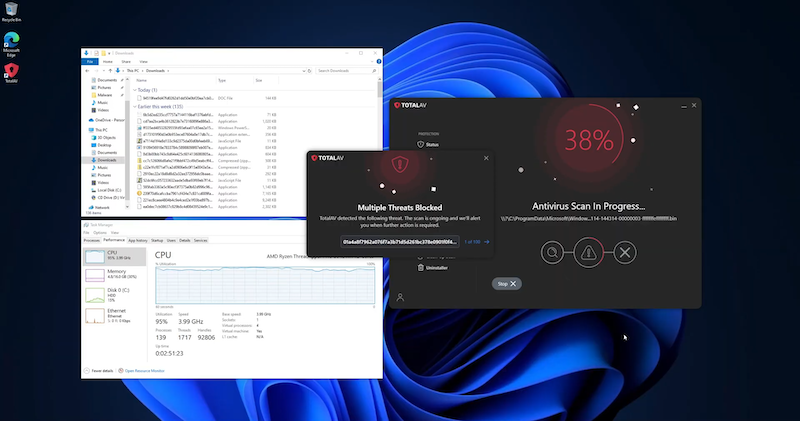Open the TotalAV desktop shortcut
This screenshot has height=421, width=800.
coord(11,73)
